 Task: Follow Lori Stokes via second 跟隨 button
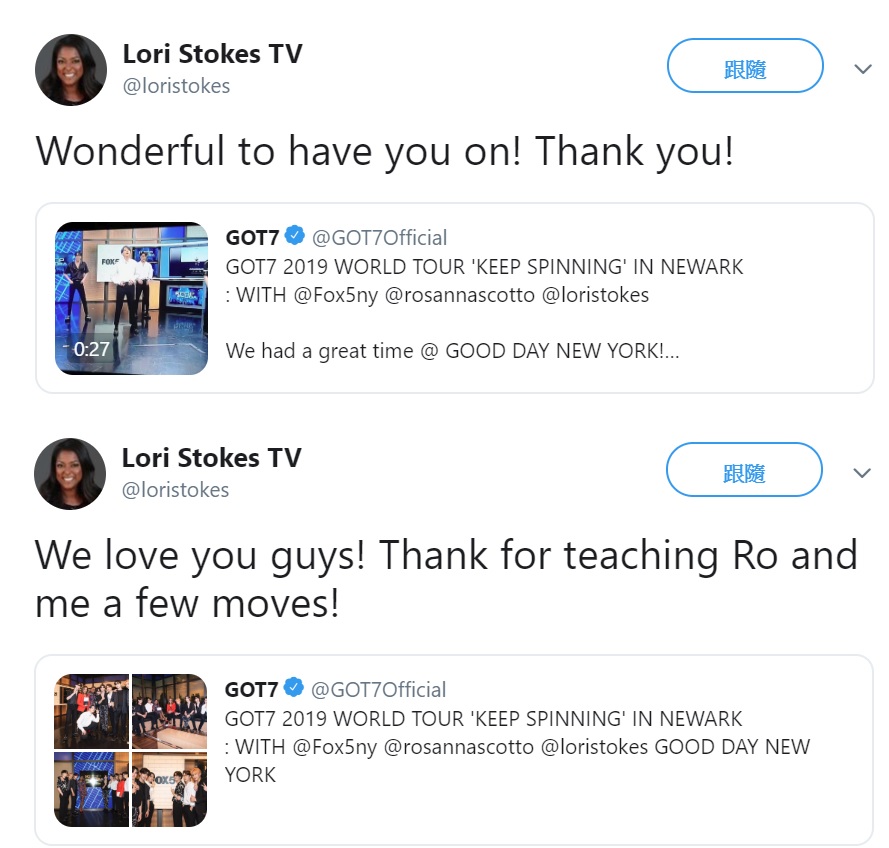(744, 470)
